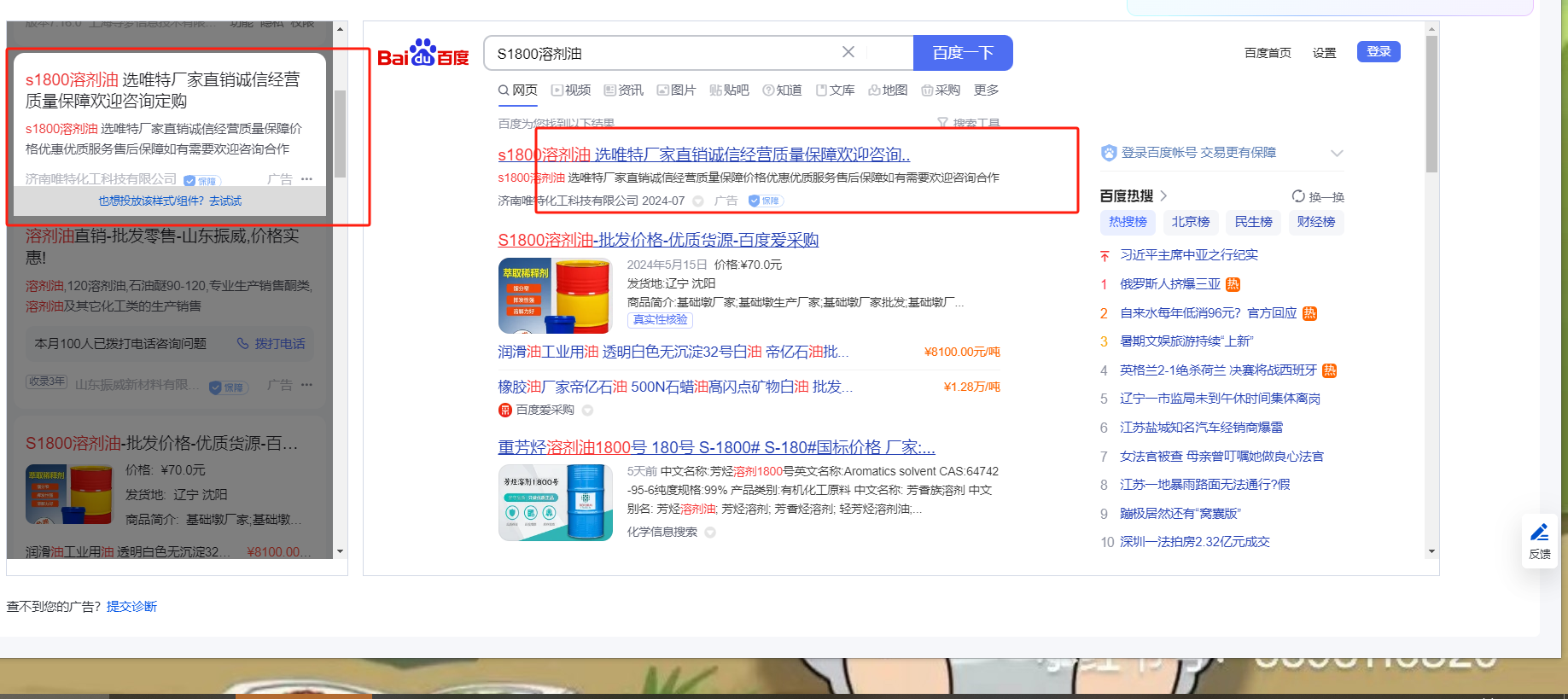Viewport: 1568px width, 699px height.
Task: Click the round icon next to 化学信息搜索
Action: 710,533
